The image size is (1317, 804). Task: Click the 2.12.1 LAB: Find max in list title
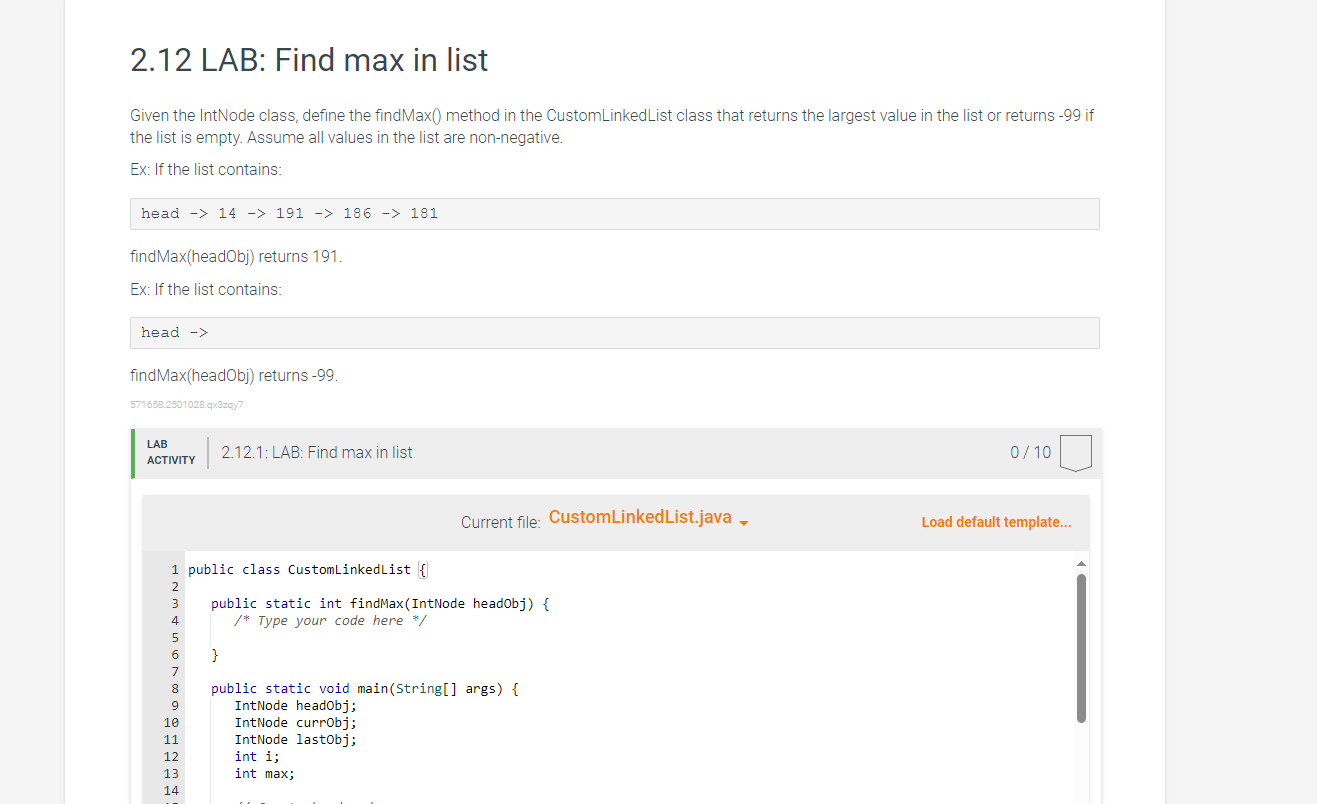click(316, 452)
